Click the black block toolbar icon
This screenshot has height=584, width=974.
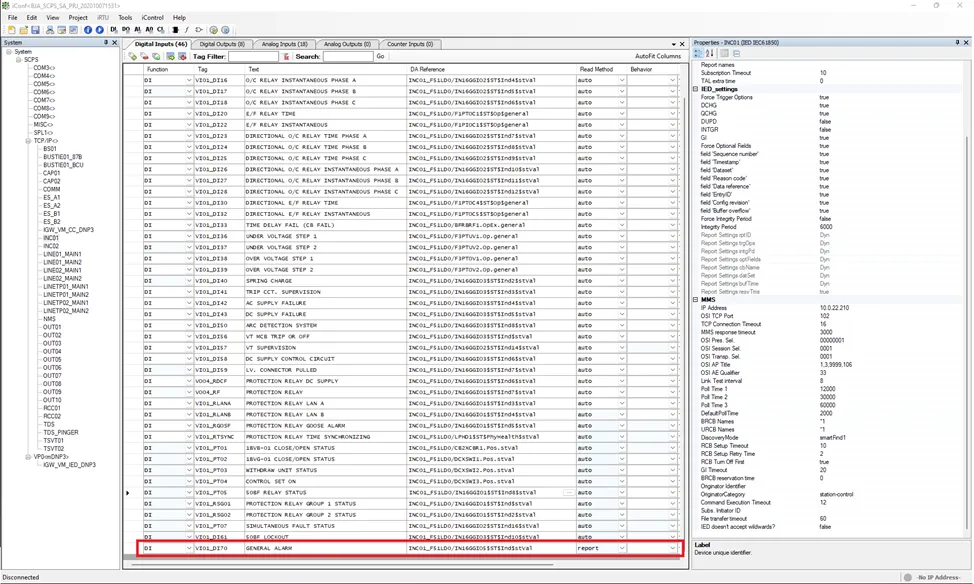click(x=176, y=30)
